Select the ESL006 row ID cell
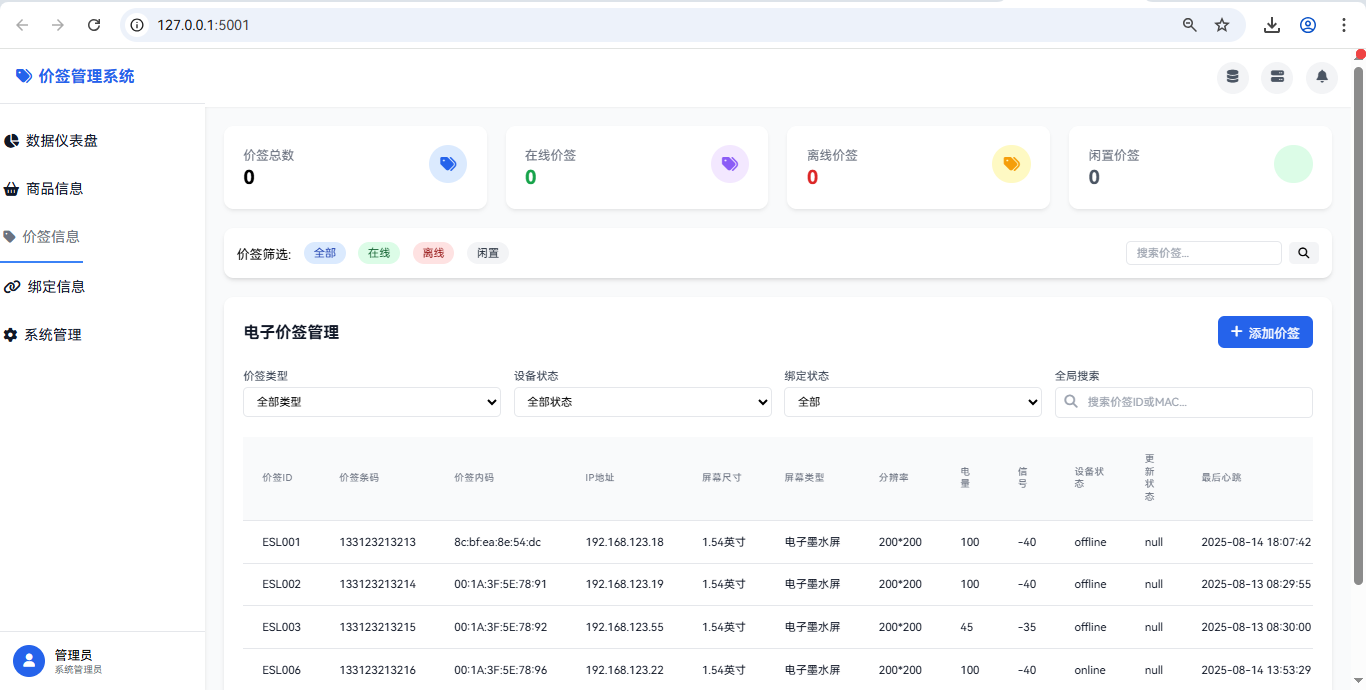The width and height of the screenshot is (1366, 690). [x=281, y=670]
